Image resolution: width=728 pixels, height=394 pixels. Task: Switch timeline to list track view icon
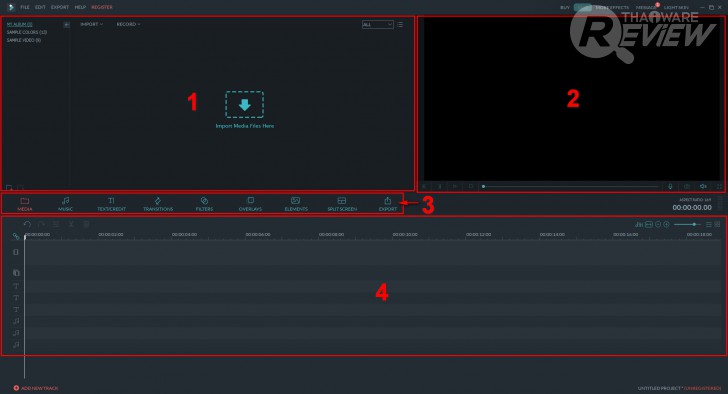click(x=708, y=224)
